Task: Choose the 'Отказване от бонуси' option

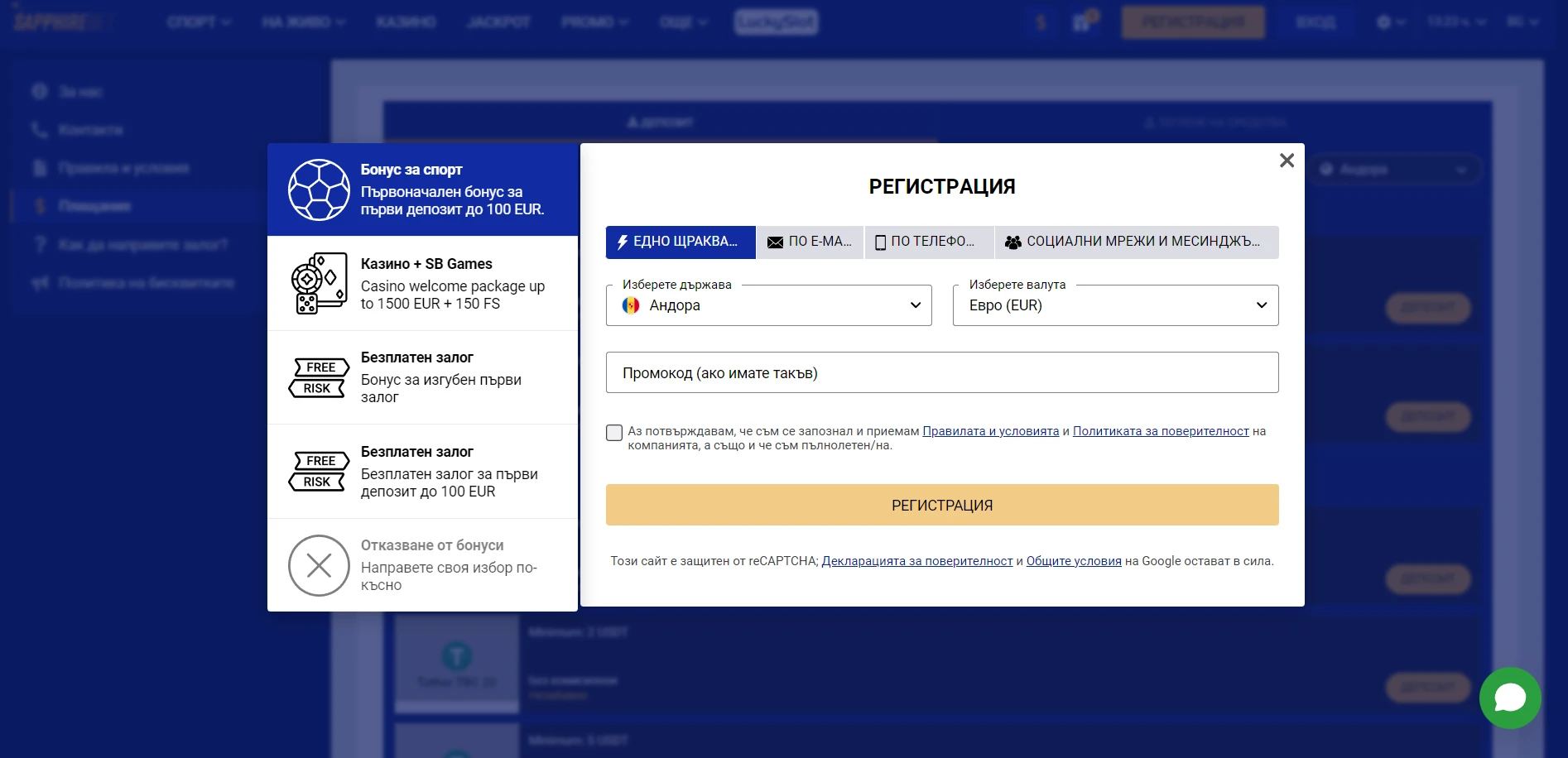Action: [x=422, y=565]
